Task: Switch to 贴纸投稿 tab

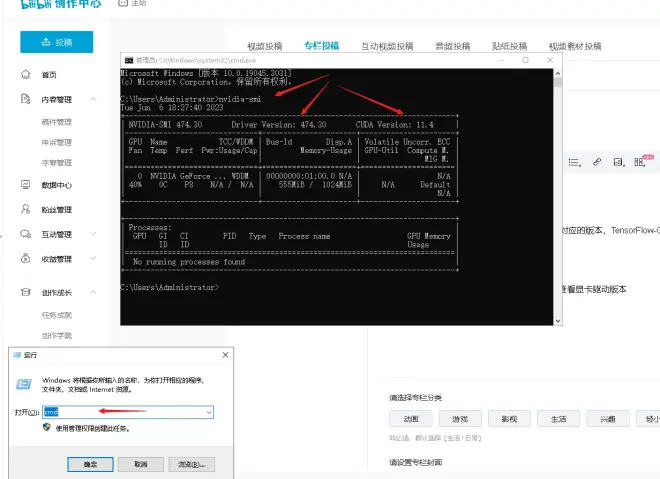Action: (509, 46)
